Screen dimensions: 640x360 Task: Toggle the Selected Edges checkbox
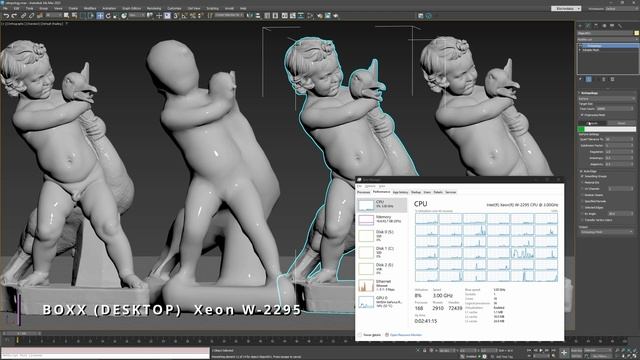582,207
